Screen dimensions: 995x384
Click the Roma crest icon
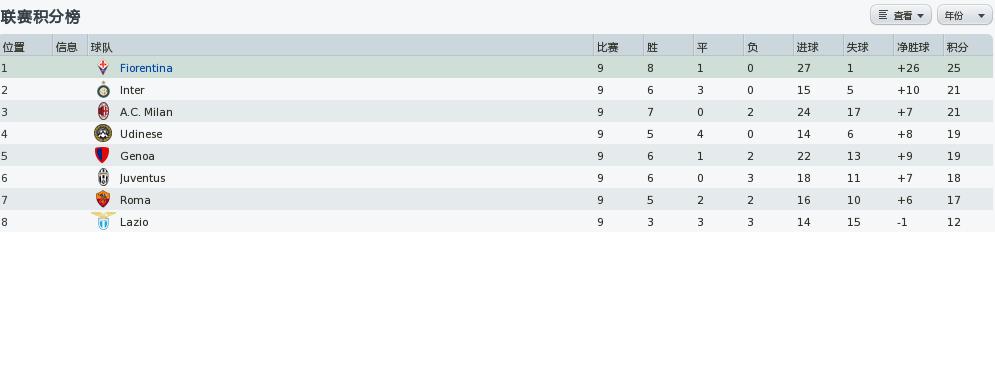click(x=103, y=199)
